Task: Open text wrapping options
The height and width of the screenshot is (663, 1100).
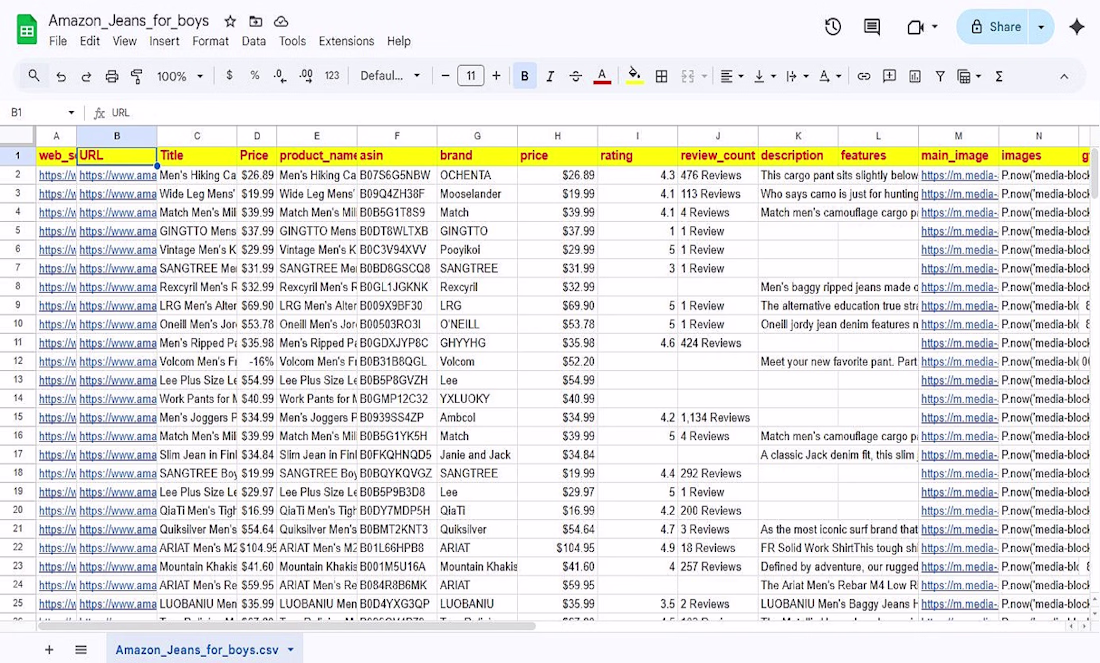Action: (x=796, y=76)
